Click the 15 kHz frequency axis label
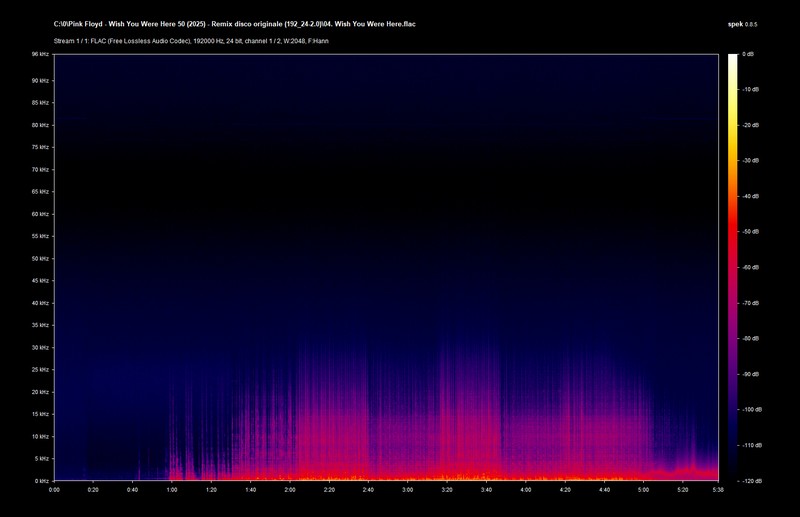 (x=40, y=414)
